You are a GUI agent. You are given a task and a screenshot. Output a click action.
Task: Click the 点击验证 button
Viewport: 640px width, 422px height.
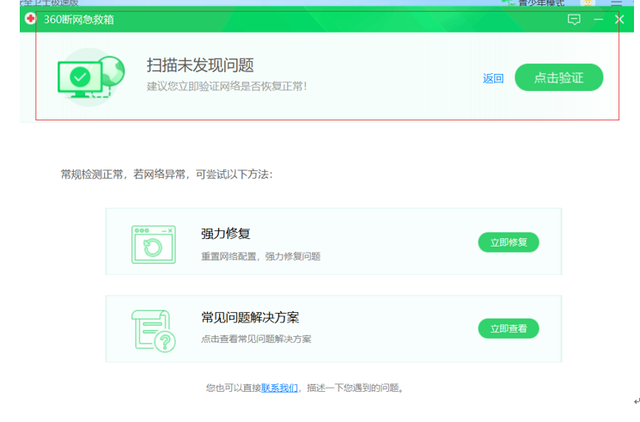coord(559,78)
